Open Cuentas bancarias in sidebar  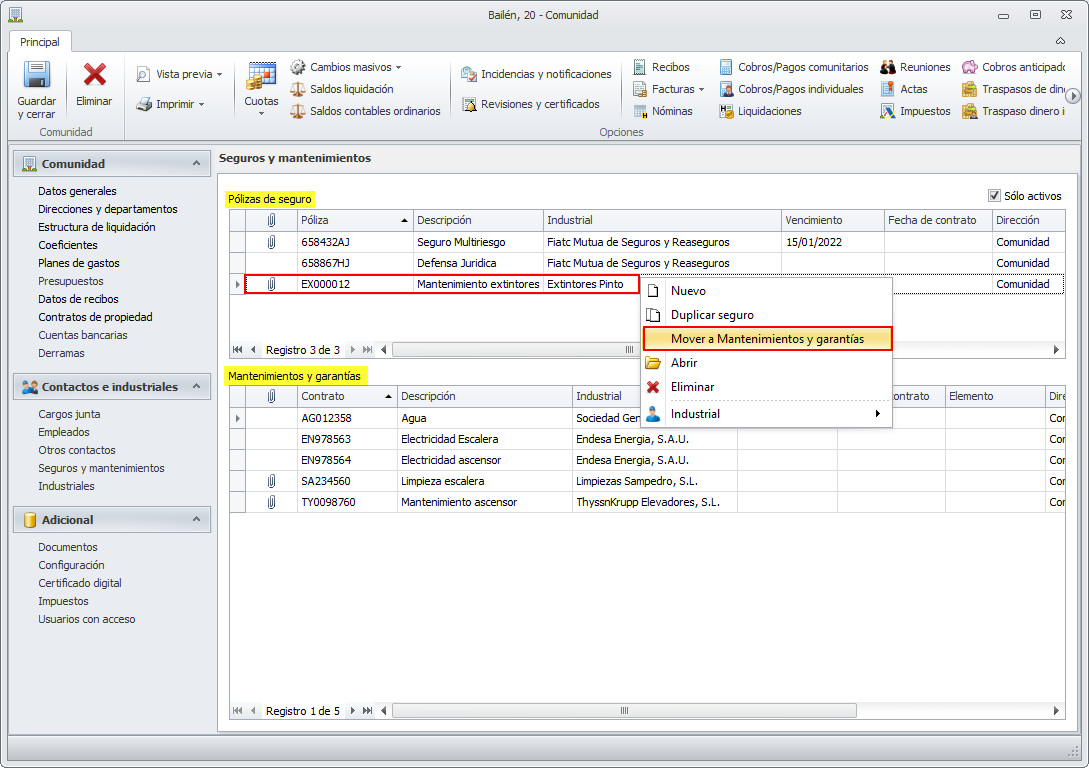tap(83, 335)
